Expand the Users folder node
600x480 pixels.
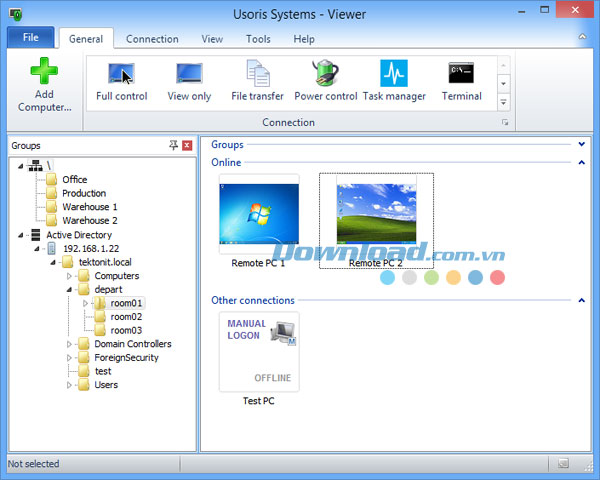[x=69, y=385]
